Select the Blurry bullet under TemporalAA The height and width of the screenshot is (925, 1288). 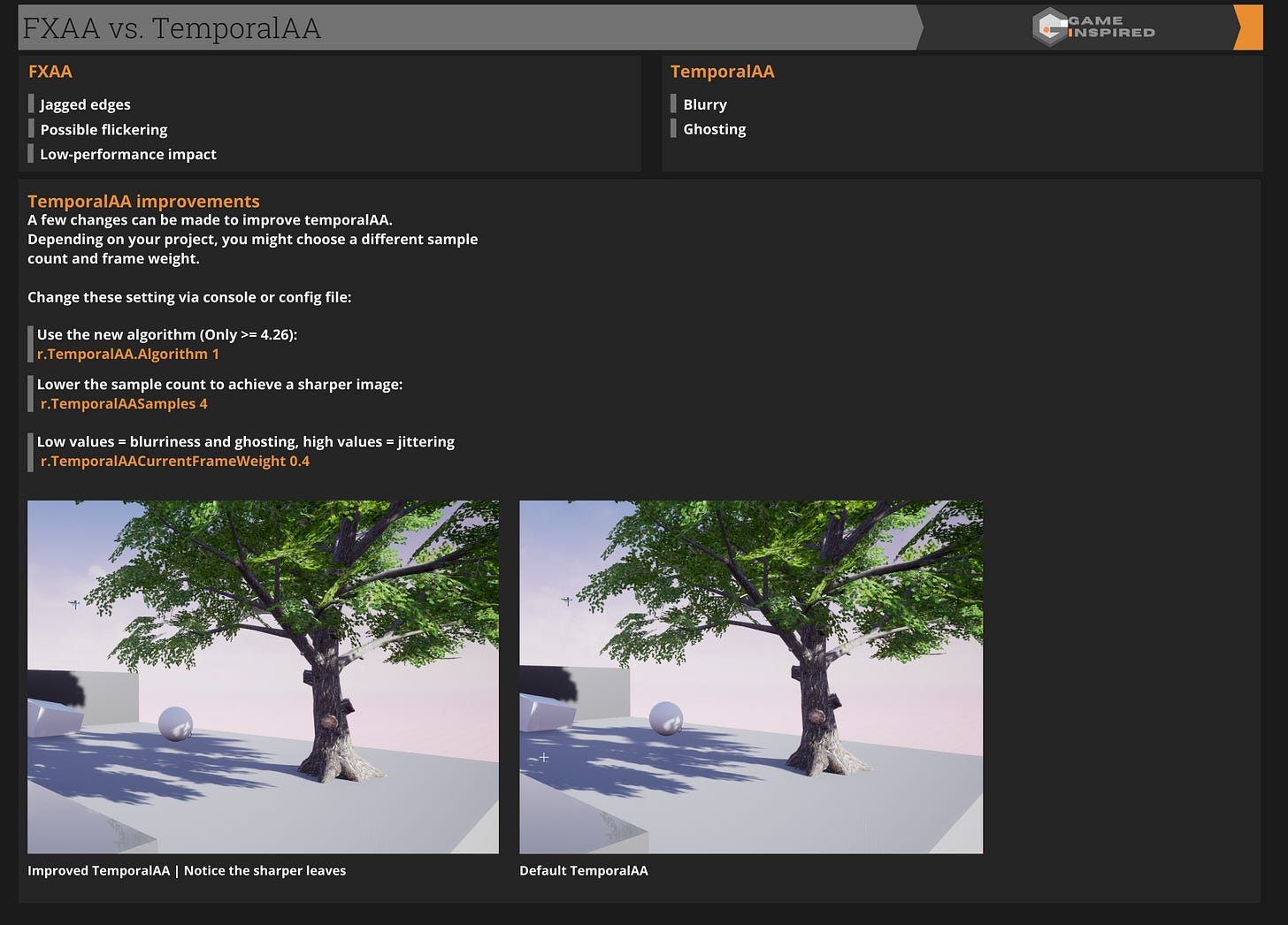pyautogui.click(x=704, y=104)
